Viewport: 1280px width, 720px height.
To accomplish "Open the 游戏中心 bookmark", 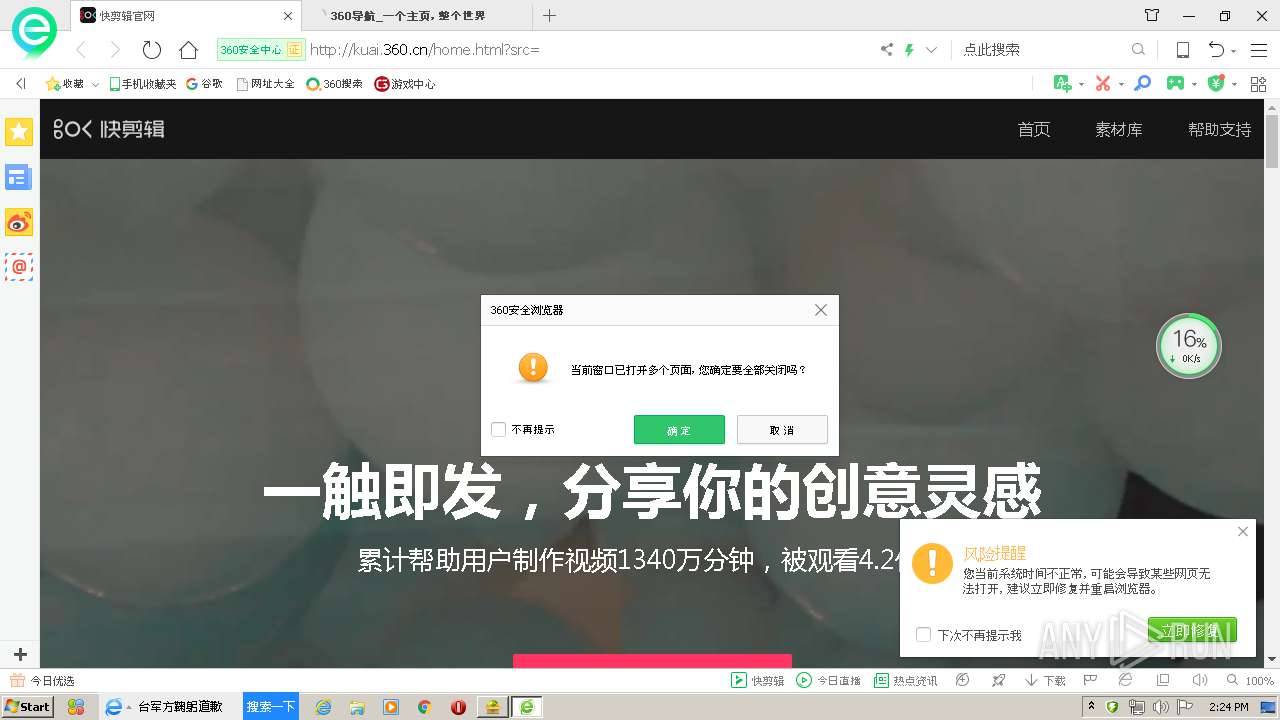I will (405, 84).
